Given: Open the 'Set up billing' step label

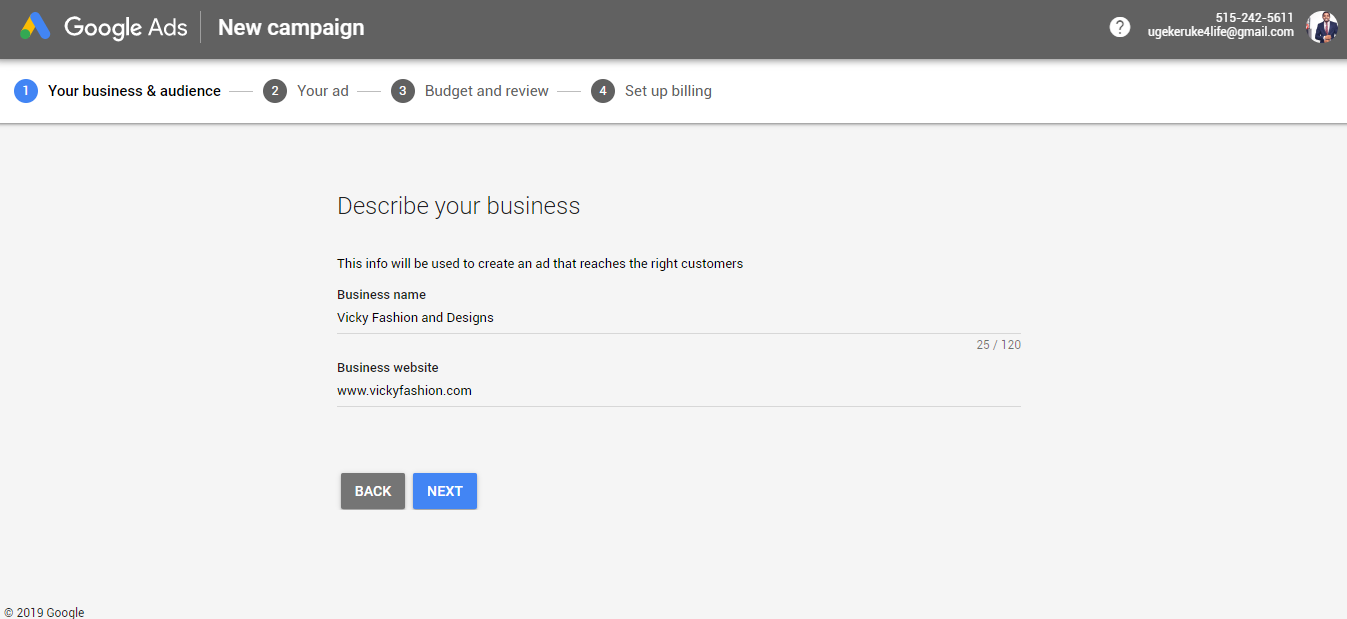Looking at the screenshot, I should [668, 91].
